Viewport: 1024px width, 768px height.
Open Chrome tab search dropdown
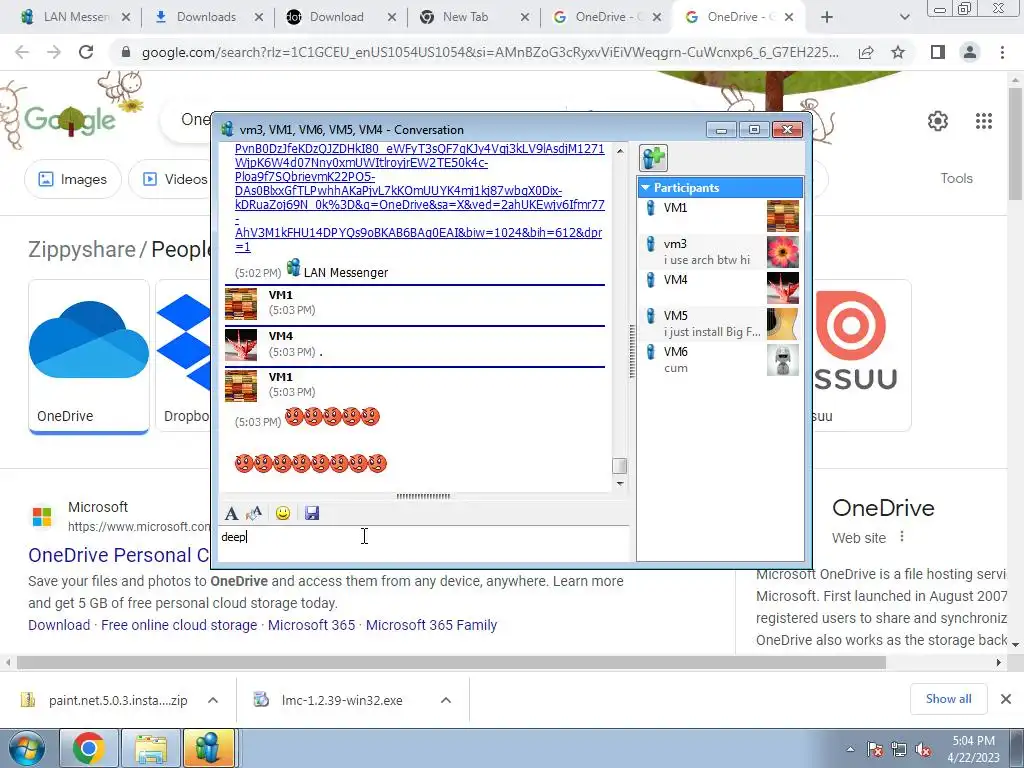tap(904, 17)
